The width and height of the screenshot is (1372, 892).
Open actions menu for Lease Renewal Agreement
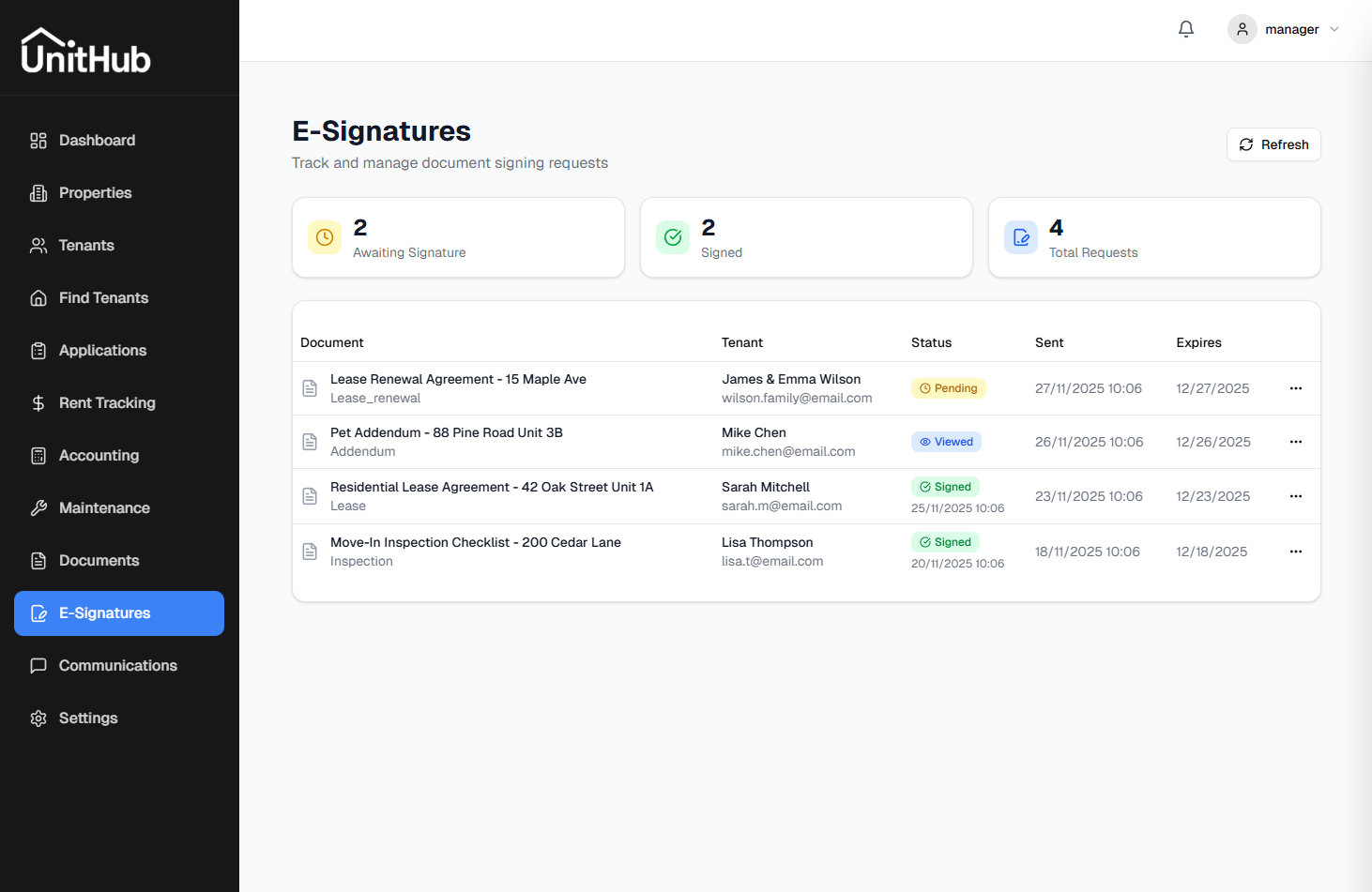coord(1296,388)
